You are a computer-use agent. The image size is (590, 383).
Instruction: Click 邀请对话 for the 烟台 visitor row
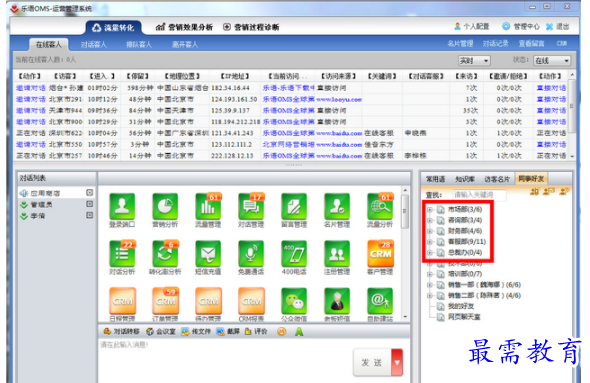[31, 88]
